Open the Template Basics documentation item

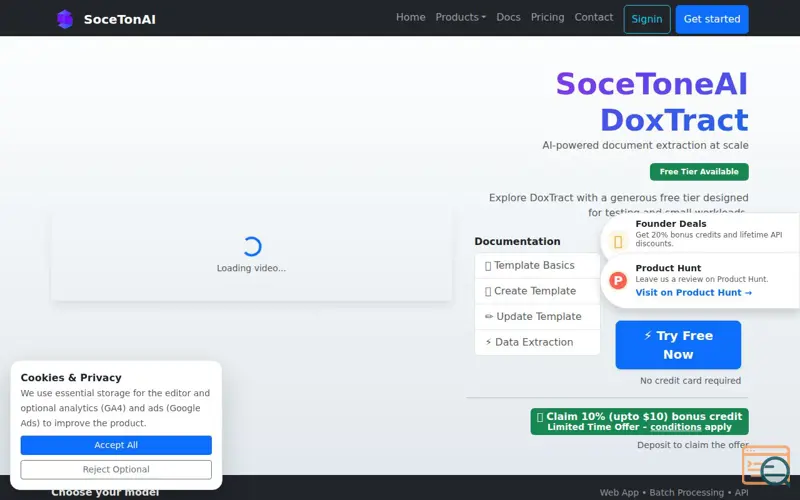pos(537,265)
